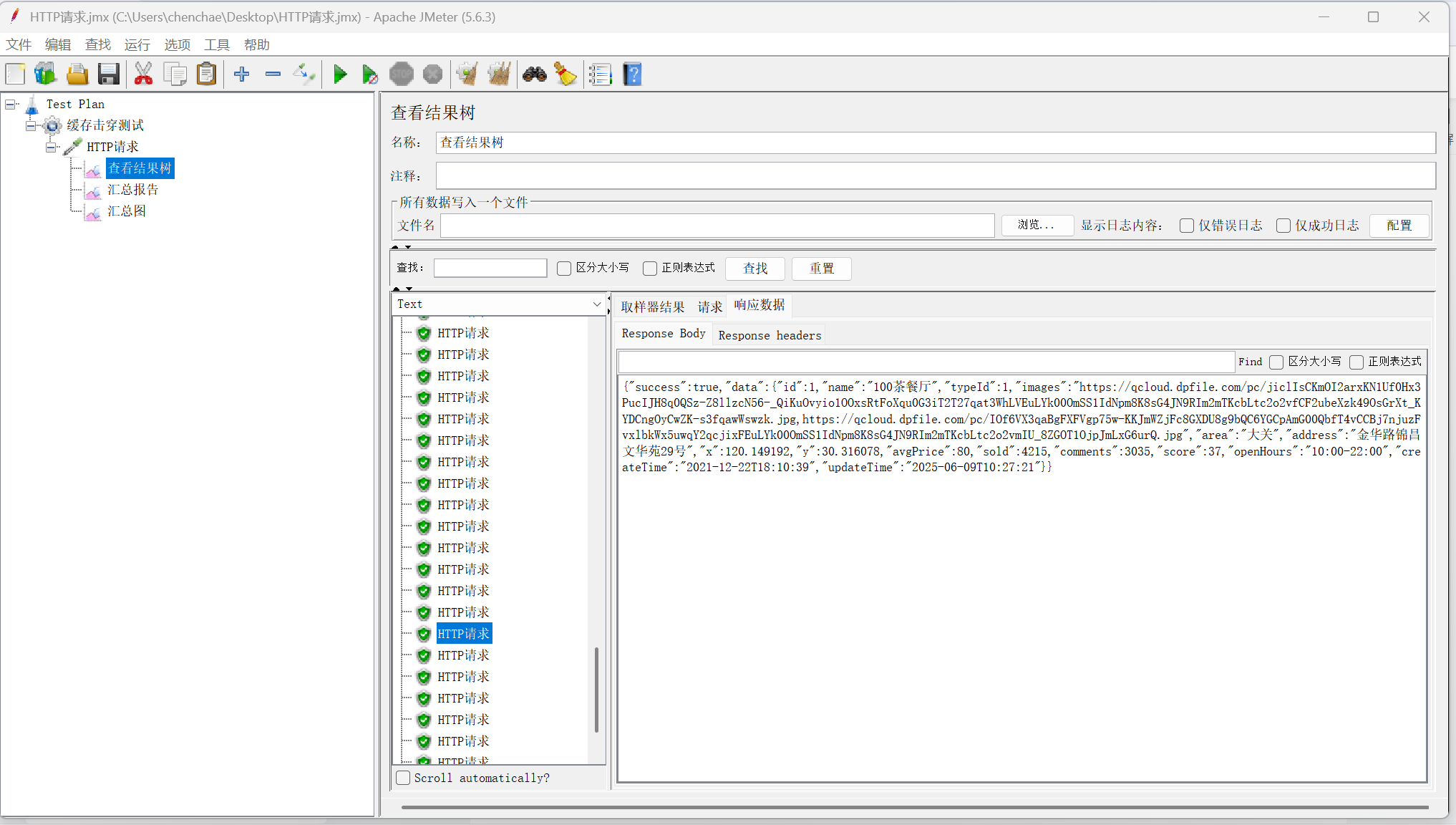Collapse the Test Plan tree node
The height and width of the screenshot is (825, 1456).
pos(10,105)
